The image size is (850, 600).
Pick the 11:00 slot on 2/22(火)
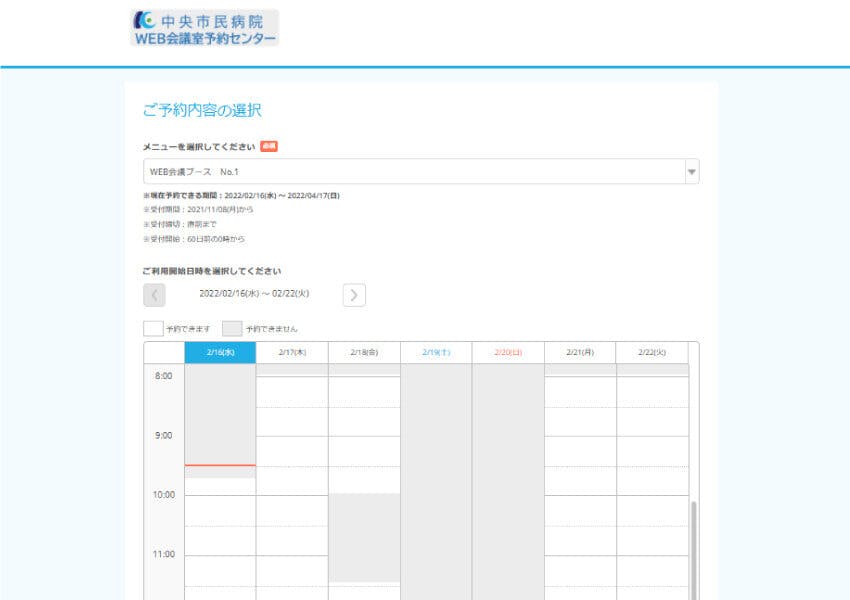point(652,570)
